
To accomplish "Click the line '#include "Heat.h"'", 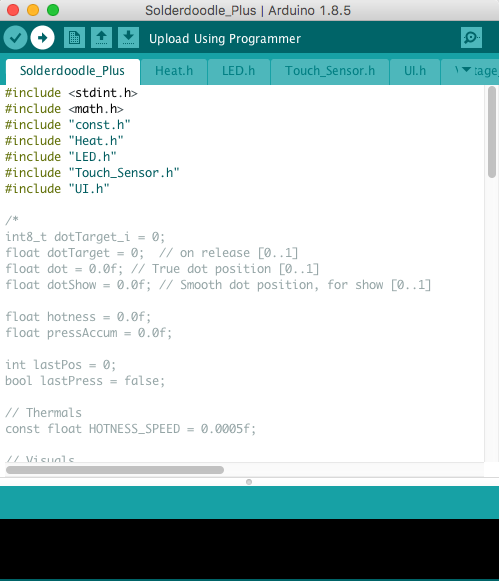I will coord(64,140).
